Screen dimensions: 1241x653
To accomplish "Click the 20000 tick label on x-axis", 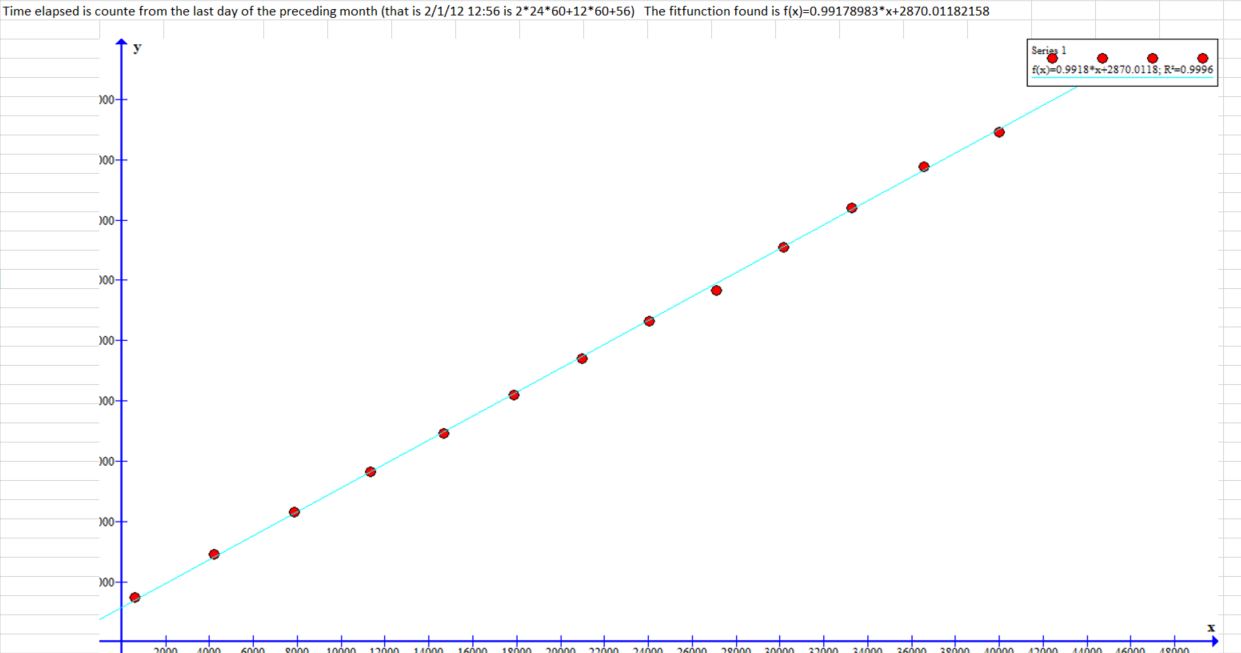I will [561, 648].
